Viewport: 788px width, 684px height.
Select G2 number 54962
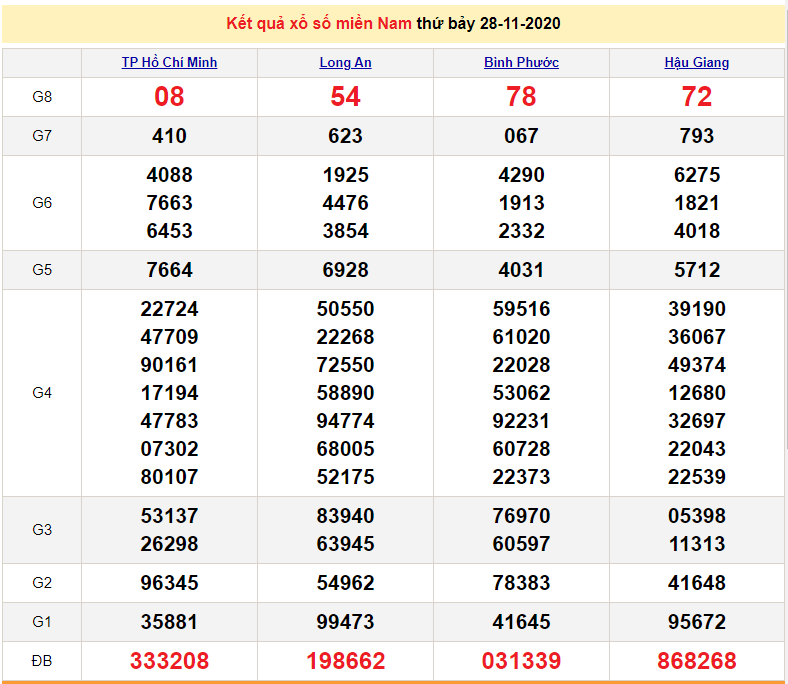[x=345, y=583]
